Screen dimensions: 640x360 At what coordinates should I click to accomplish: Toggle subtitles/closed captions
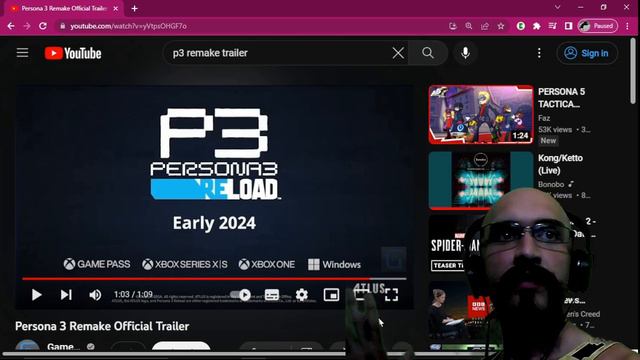pyautogui.click(x=272, y=295)
